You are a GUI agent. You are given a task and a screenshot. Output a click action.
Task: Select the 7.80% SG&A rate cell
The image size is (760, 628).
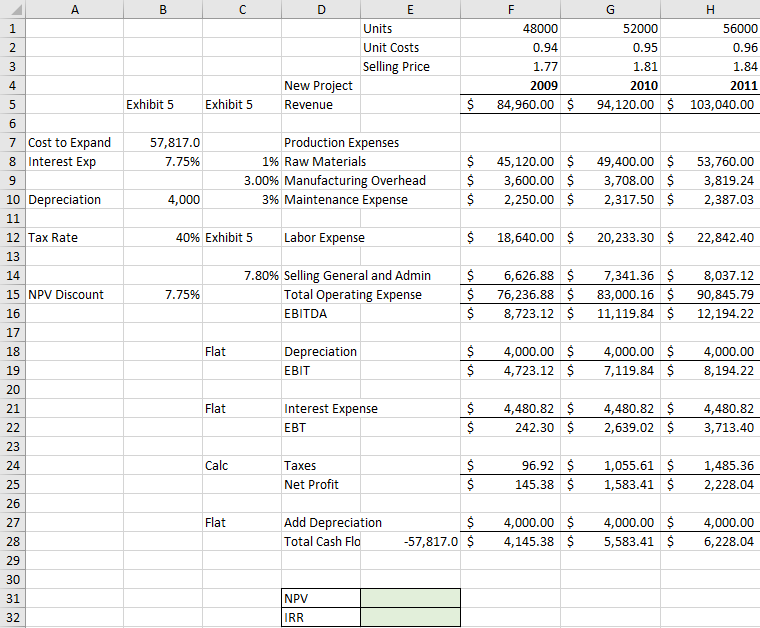point(242,276)
